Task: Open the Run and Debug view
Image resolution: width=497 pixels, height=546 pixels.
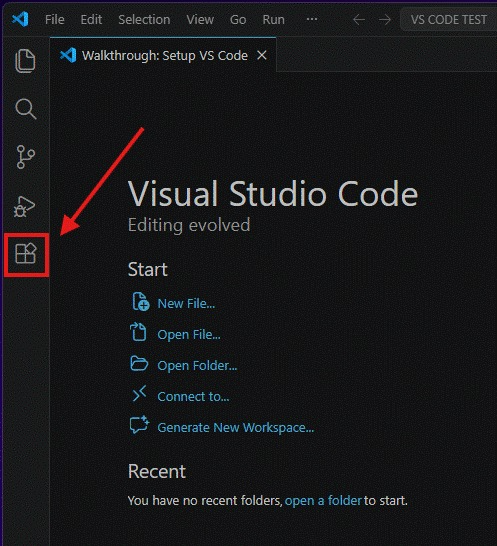Action: (24, 206)
